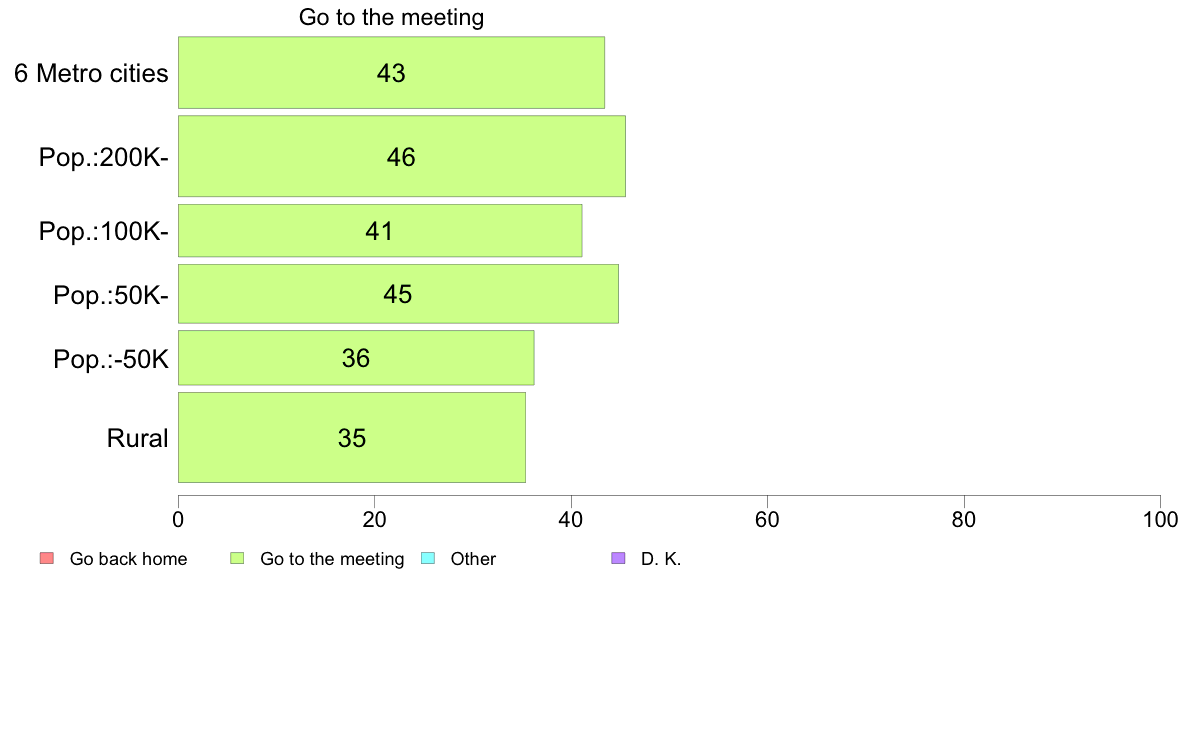1188x736 pixels.
Task: Click the cyan Other legend swatch
Action: click(x=428, y=559)
